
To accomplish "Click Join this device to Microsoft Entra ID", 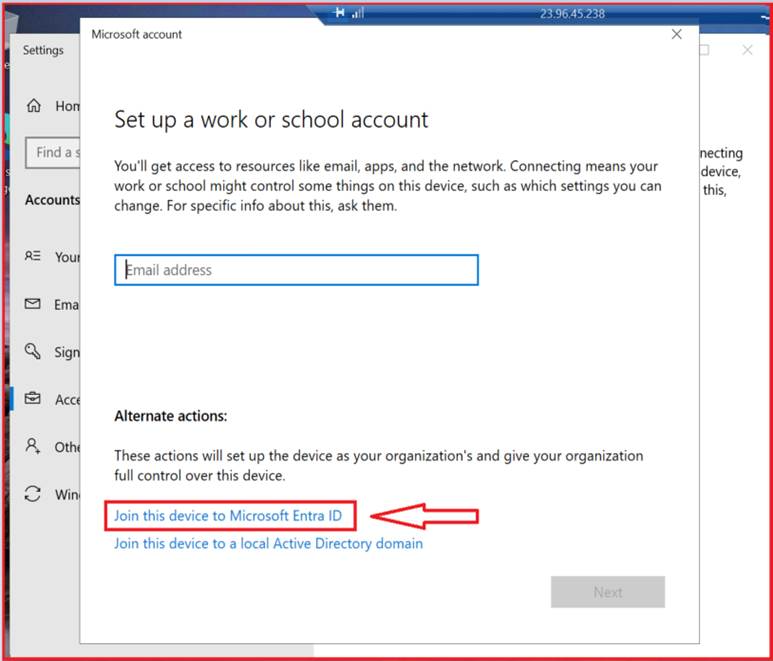I will (x=228, y=516).
